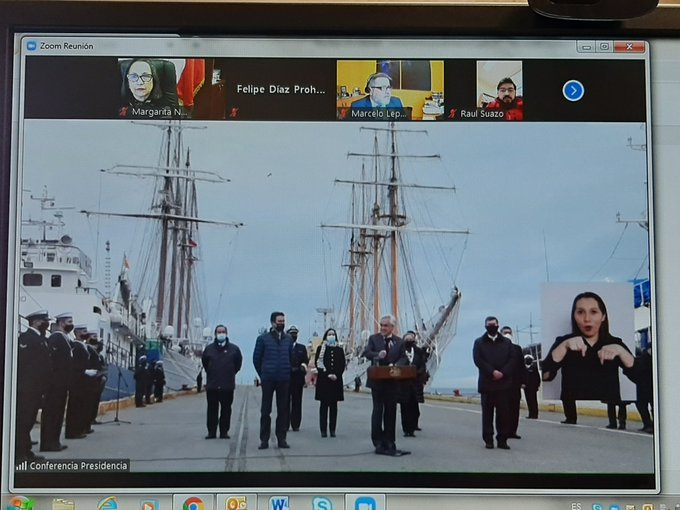Viewport: 680px width, 510px height.
Task: Click the main speaker video feed
Action: click(337, 297)
